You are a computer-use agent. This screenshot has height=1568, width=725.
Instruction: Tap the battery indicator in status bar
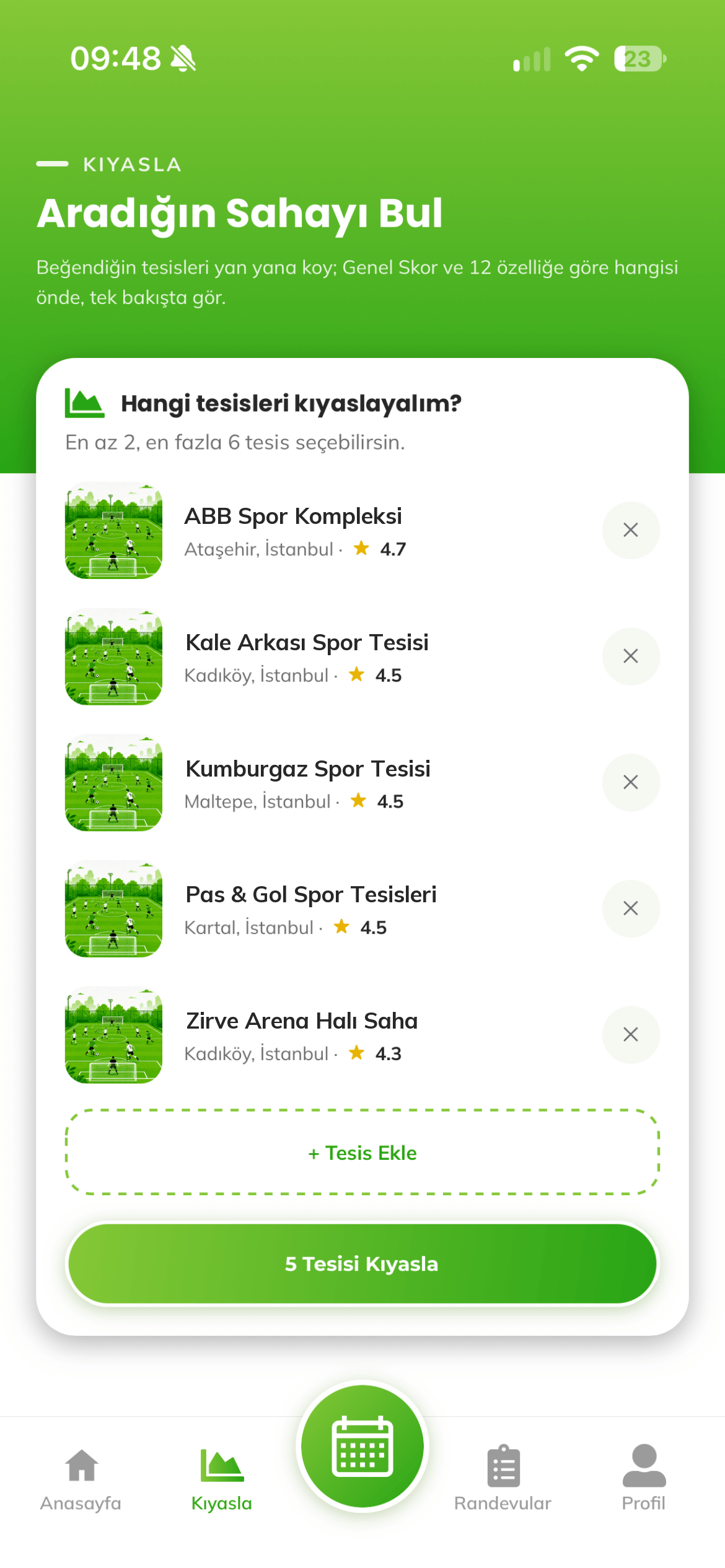click(640, 59)
